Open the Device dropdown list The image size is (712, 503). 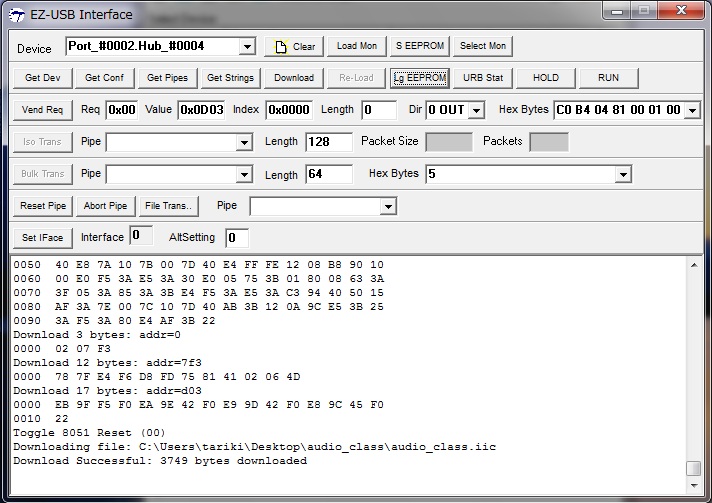247,46
